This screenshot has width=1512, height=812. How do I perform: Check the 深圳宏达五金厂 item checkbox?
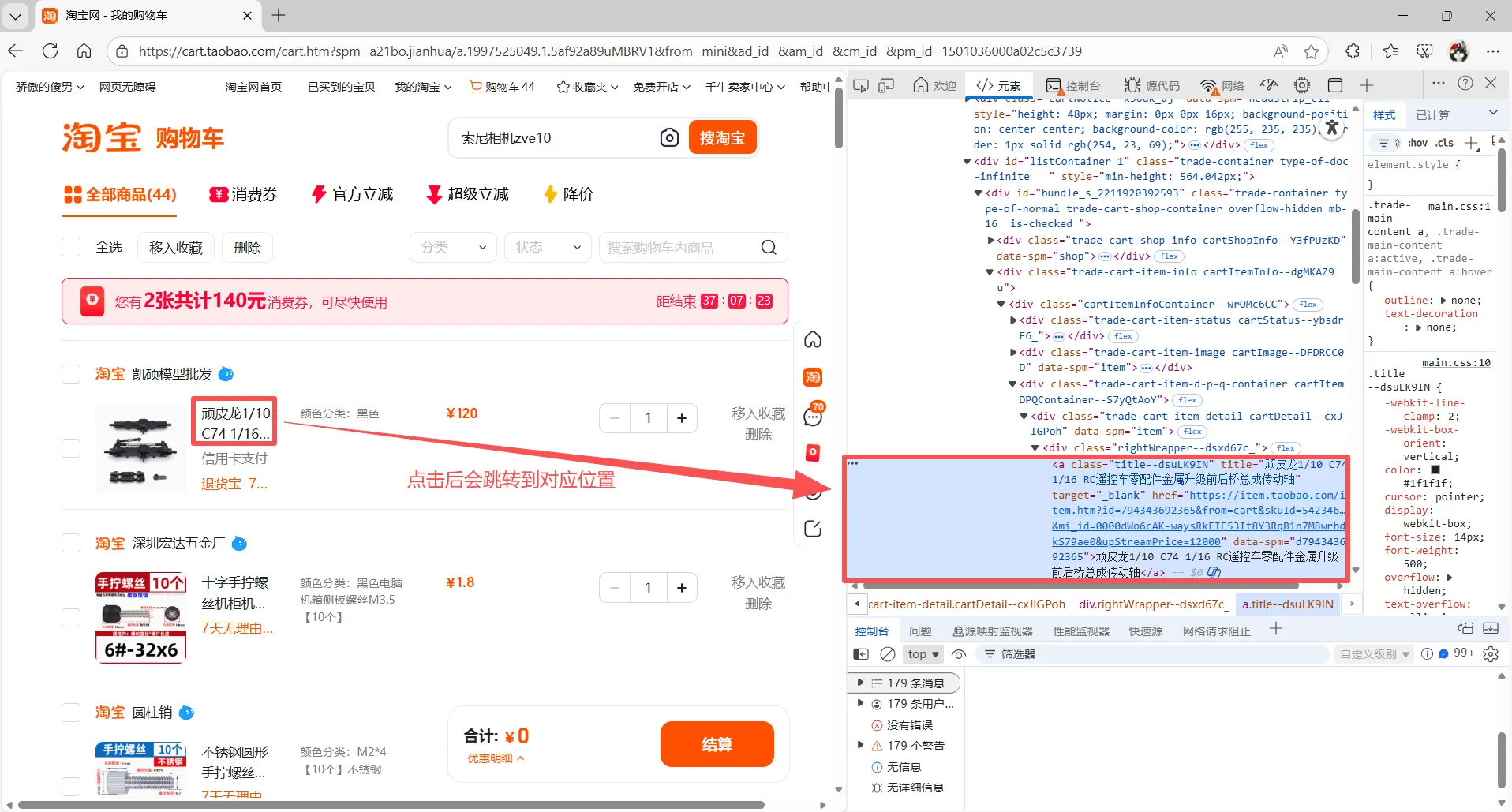pyautogui.click(x=70, y=542)
